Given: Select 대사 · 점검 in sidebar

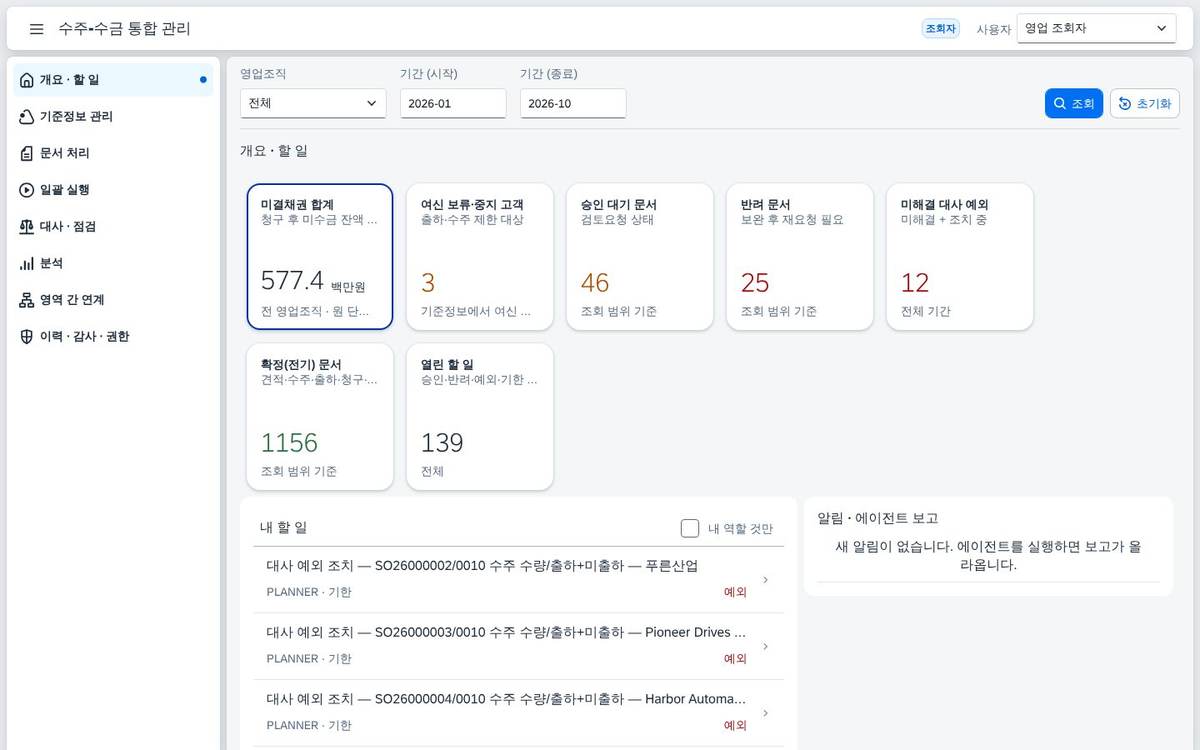Looking at the screenshot, I should (113, 227).
